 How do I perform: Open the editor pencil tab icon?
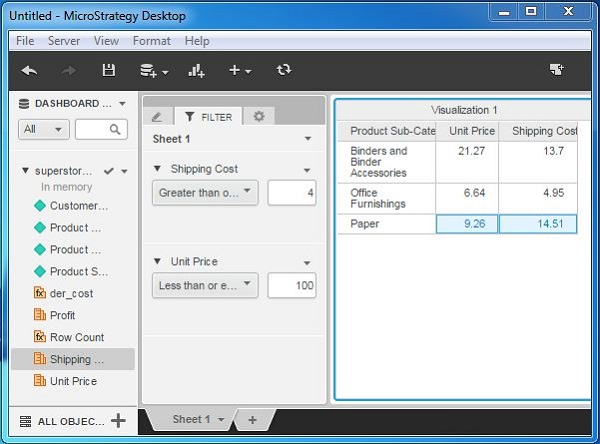pos(156,116)
